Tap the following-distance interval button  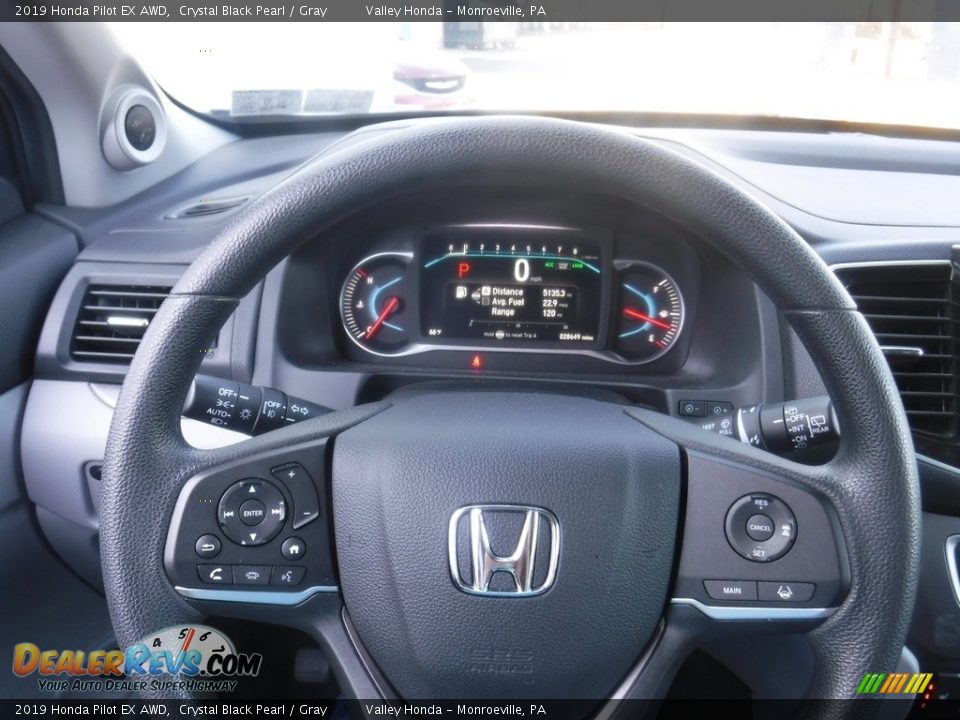786,529
